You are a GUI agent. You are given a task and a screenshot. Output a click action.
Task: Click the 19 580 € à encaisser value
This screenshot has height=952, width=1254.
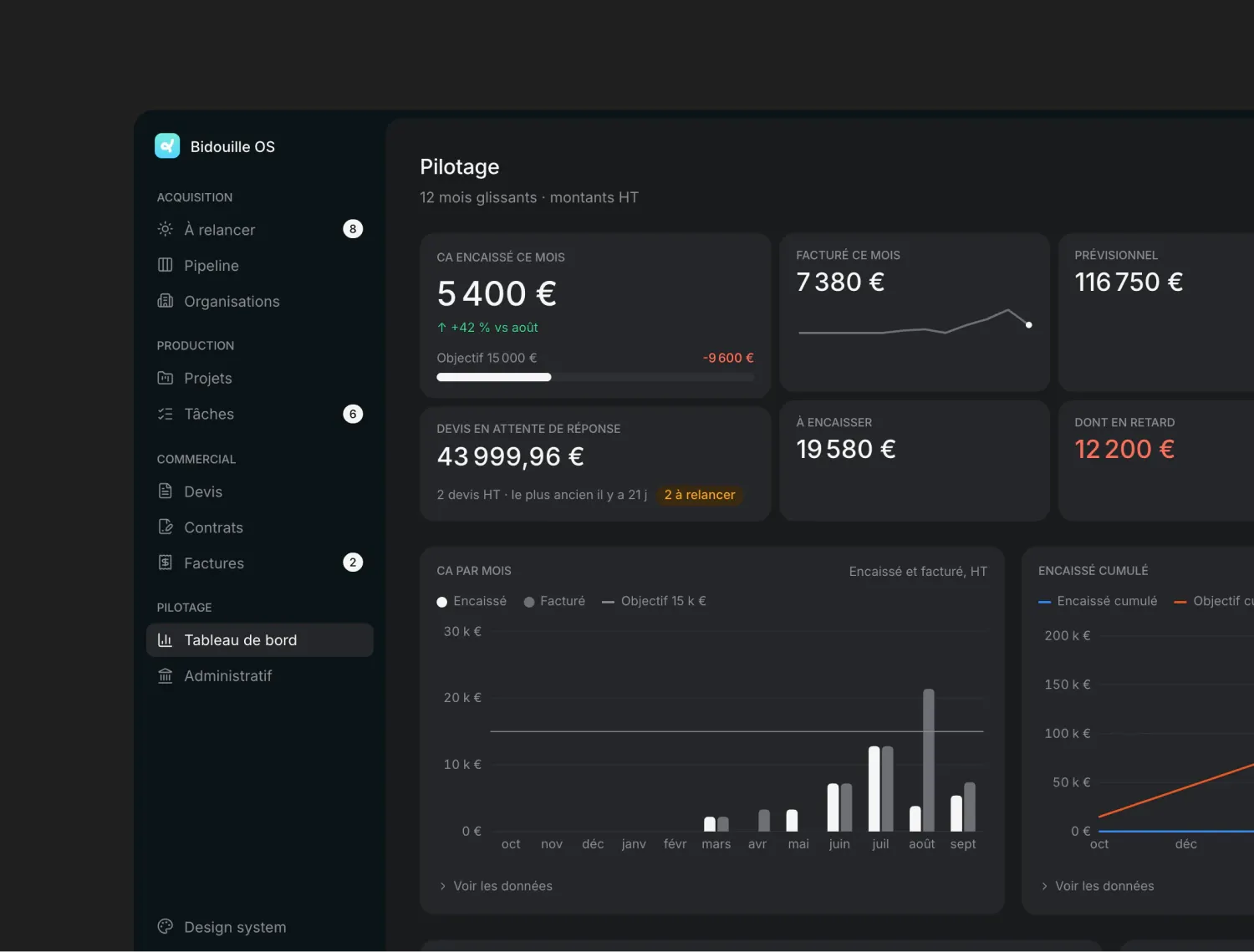[846, 449]
